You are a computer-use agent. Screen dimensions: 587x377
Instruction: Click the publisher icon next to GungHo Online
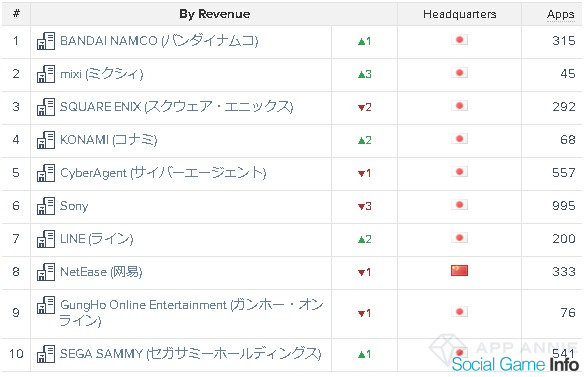pos(46,305)
